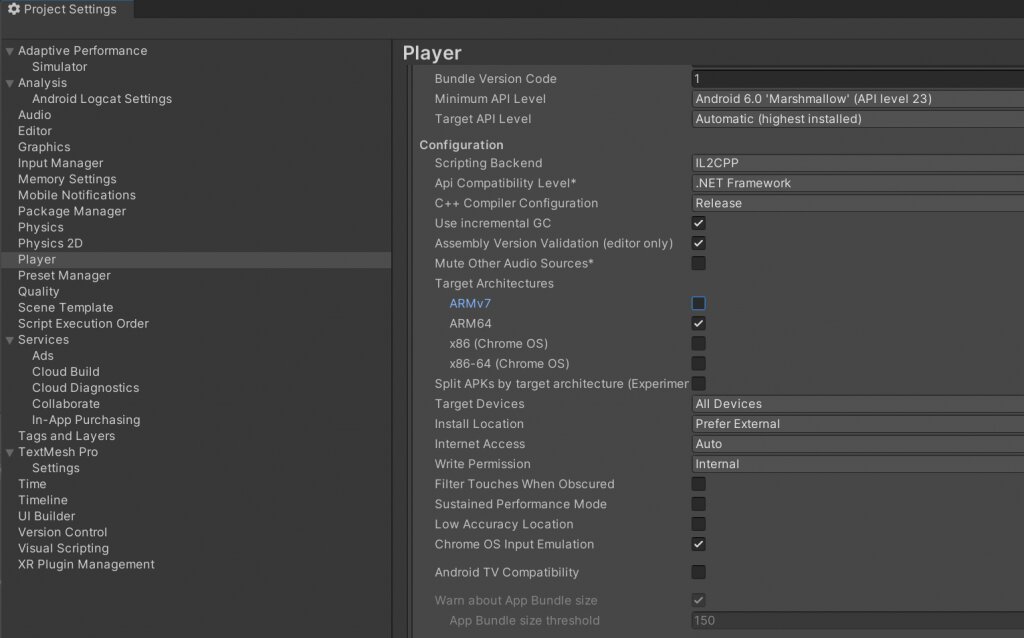Enable Low Accuracy Location
The width and height of the screenshot is (1024, 638).
698,524
